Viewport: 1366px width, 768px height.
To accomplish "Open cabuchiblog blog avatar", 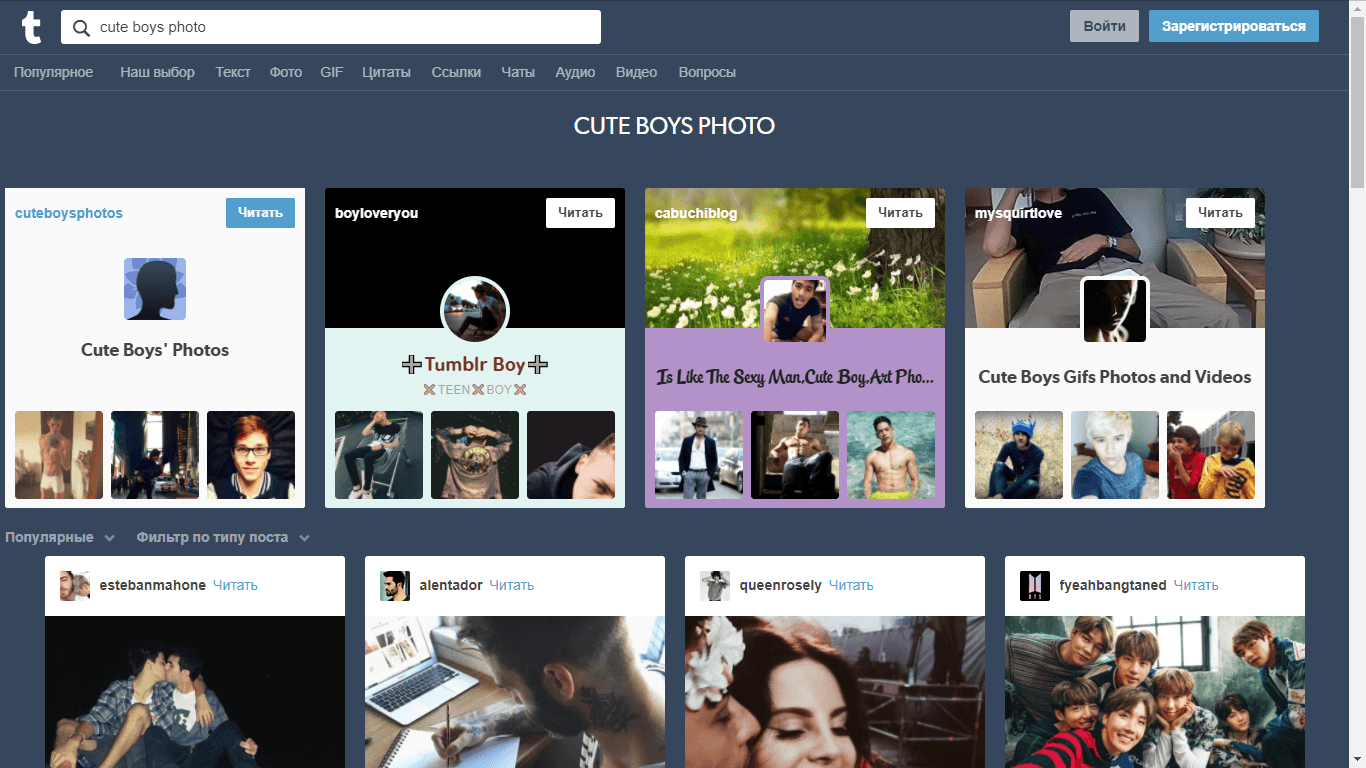I will click(x=795, y=310).
